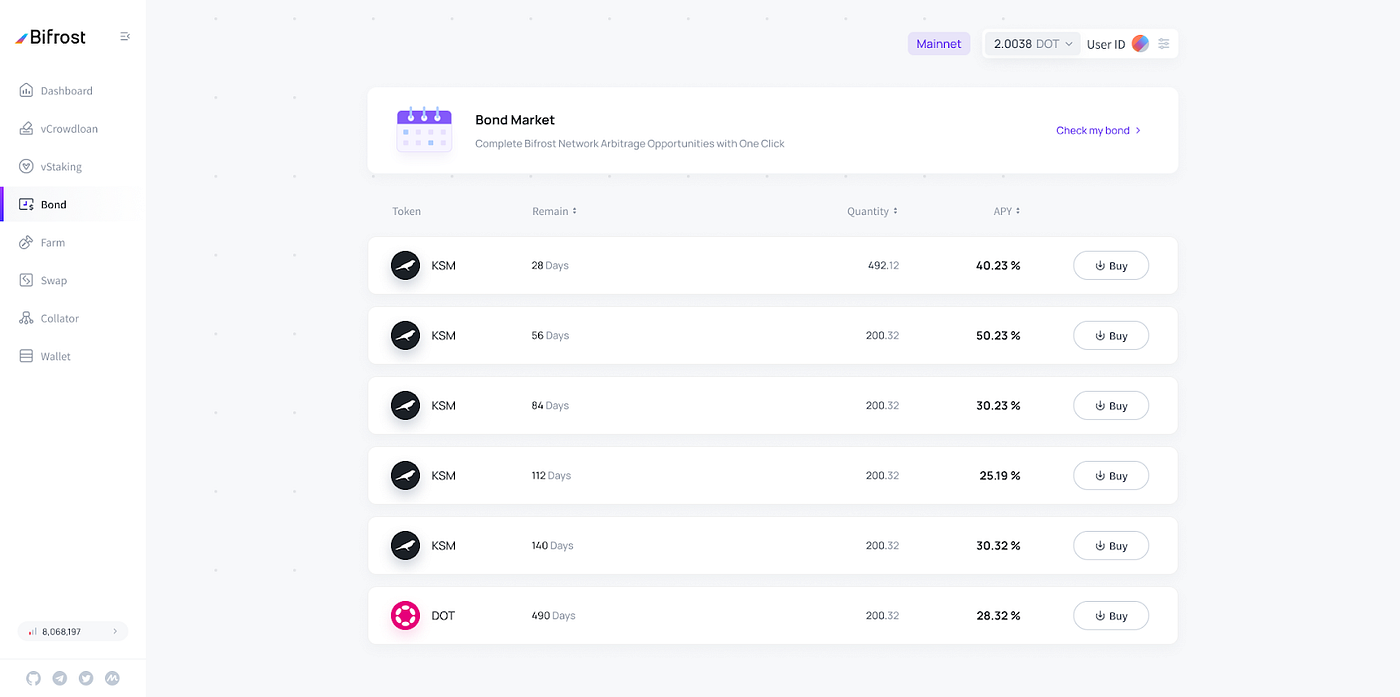Viewport: 1400px width, 697px height.
Task: Open Wallet page from sidebar
Action: tap(55, 357)
